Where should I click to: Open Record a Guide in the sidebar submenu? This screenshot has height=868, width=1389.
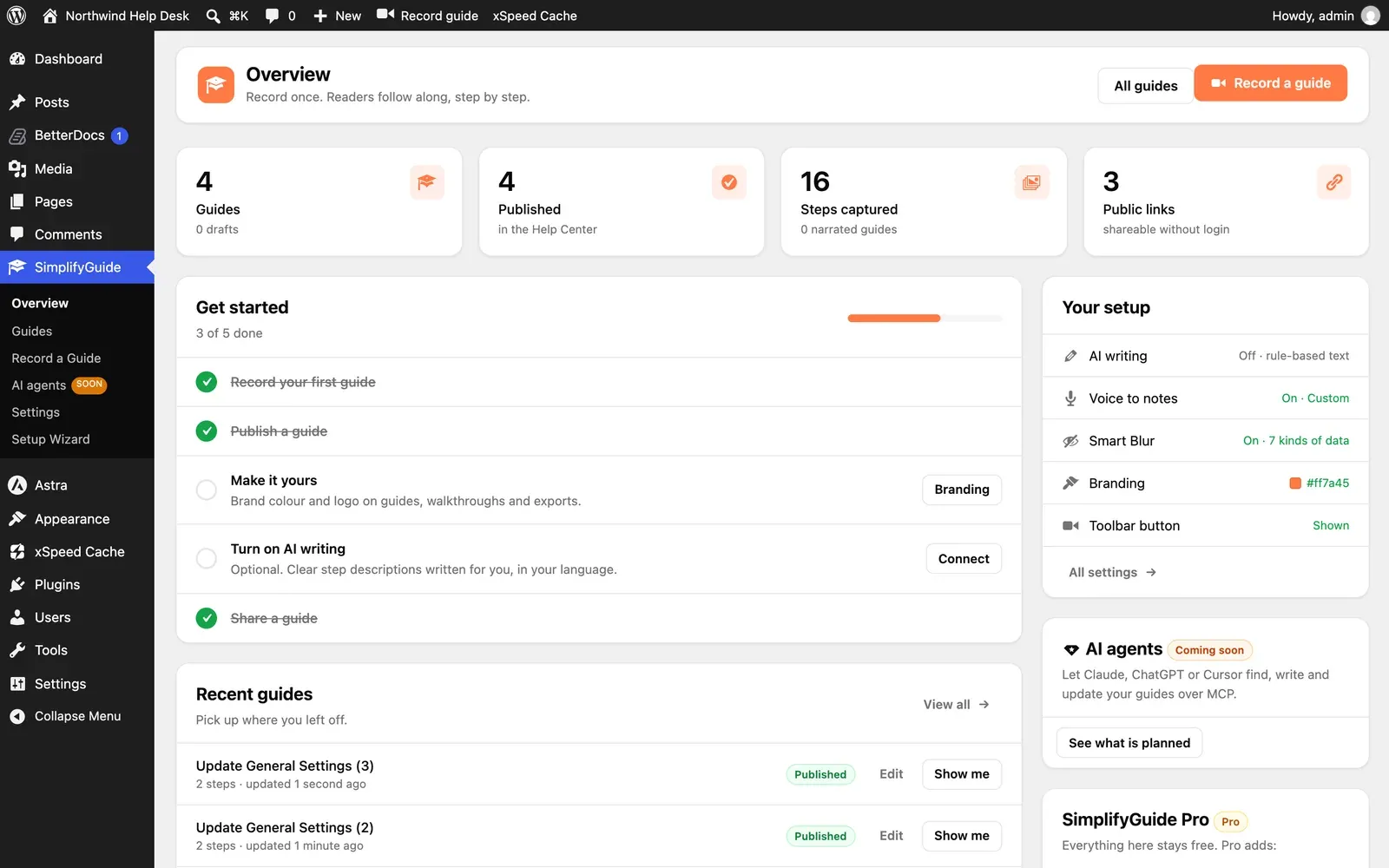pyautogui.click(x=56, y=358)
